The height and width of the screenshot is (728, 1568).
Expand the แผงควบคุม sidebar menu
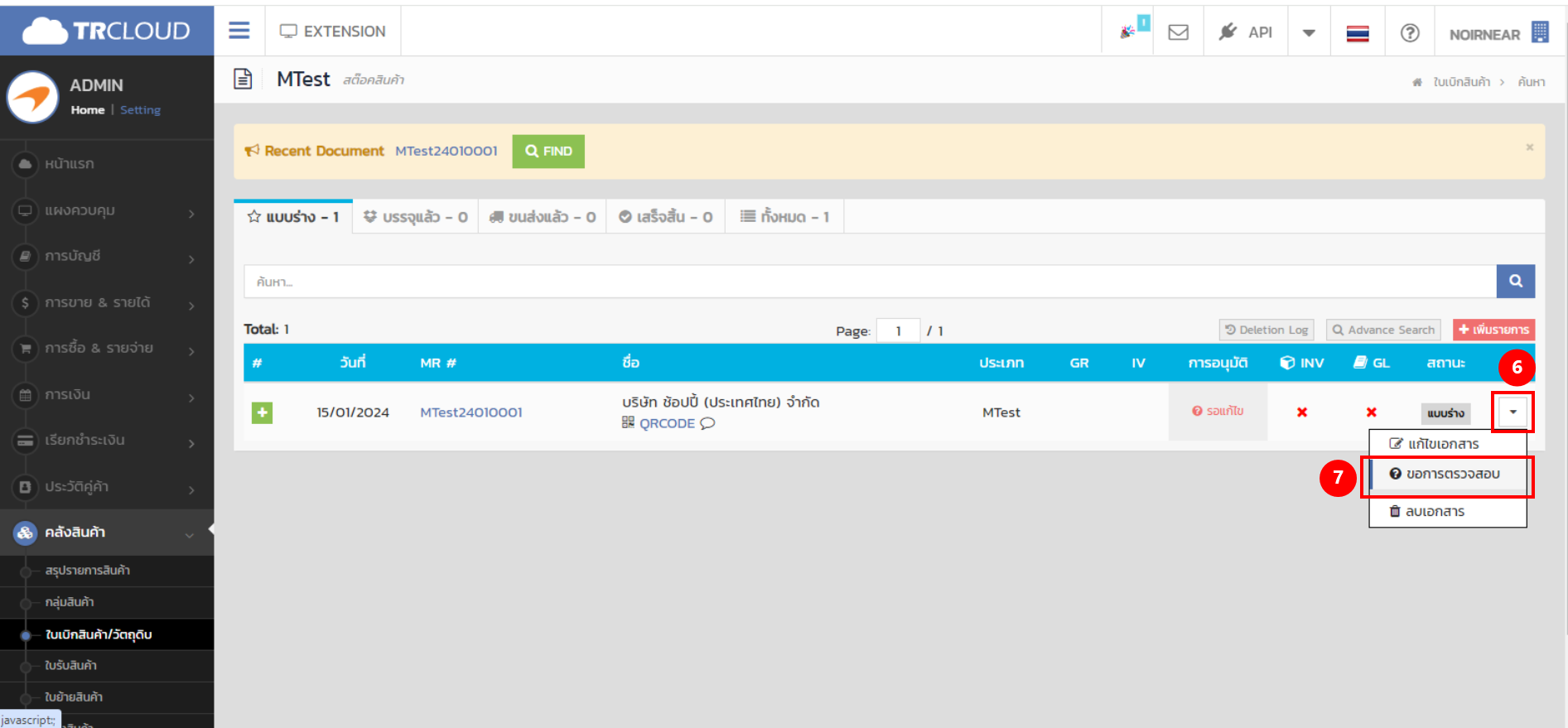[x=107, y=210]
